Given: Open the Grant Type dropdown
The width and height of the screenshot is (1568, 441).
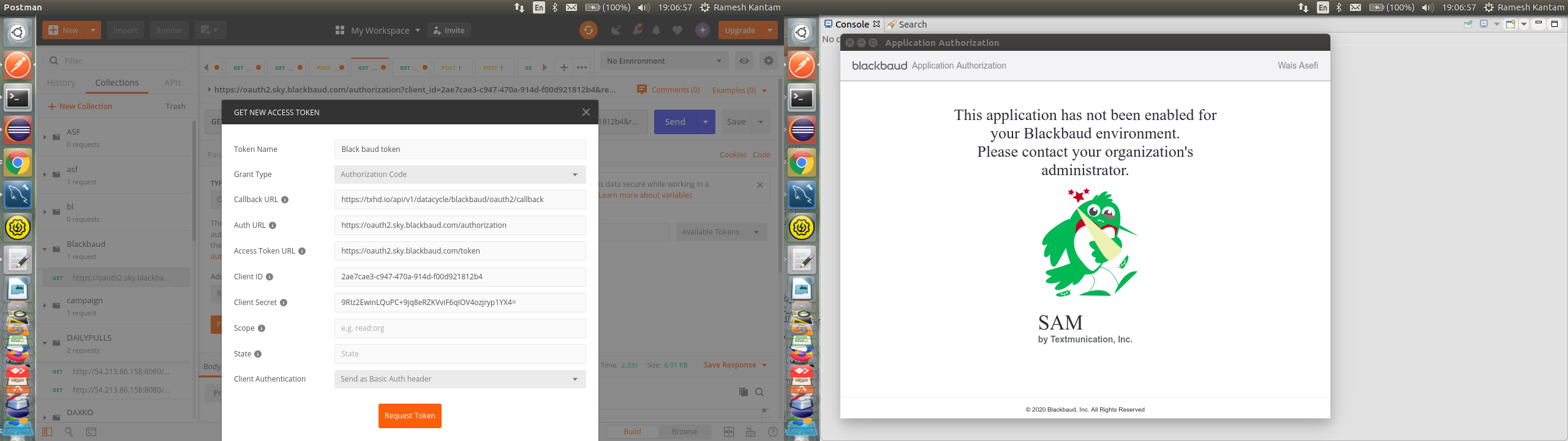Looking at the screenshot, I should click(460, 175).
